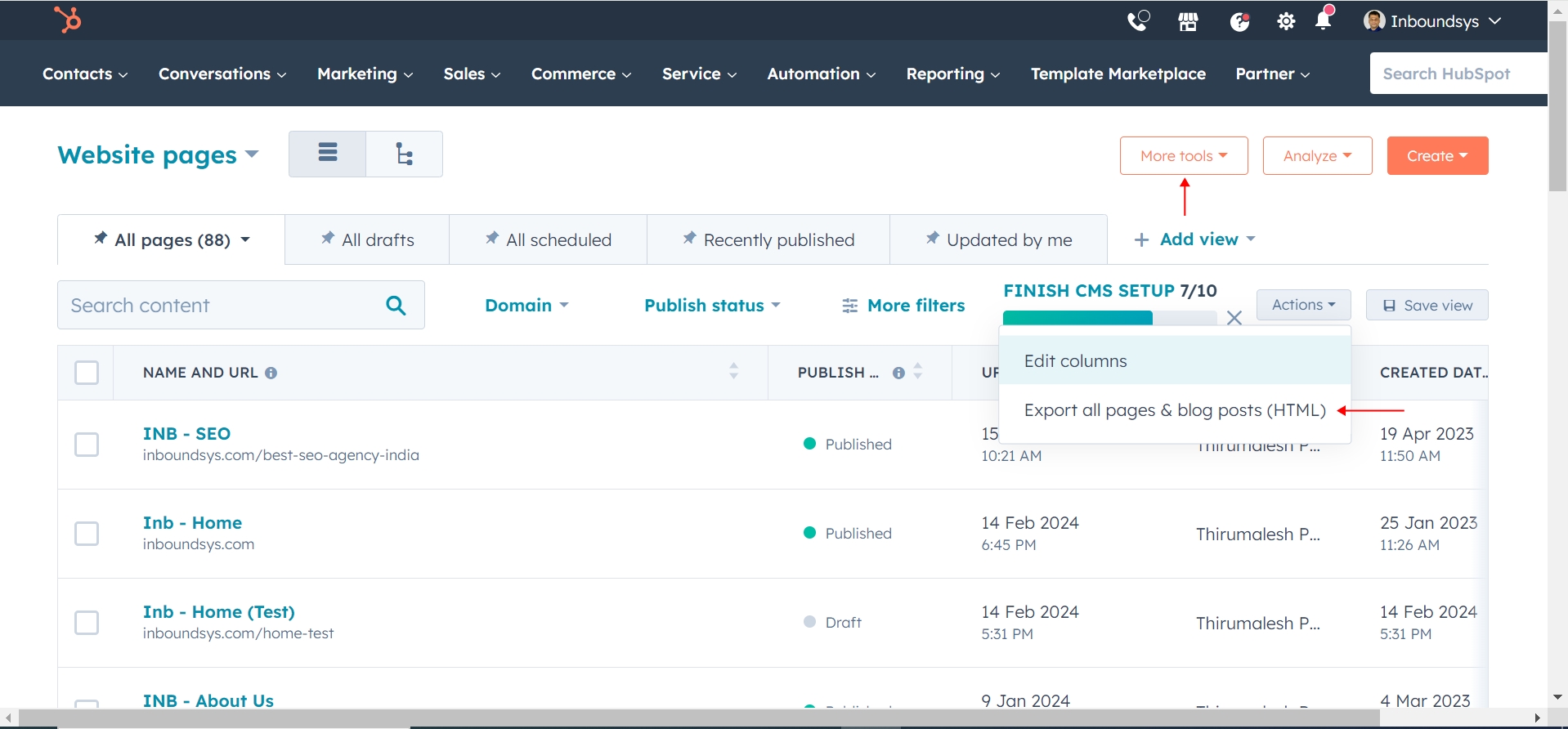Click info icon beside PUBLISH column

(898, 373)
